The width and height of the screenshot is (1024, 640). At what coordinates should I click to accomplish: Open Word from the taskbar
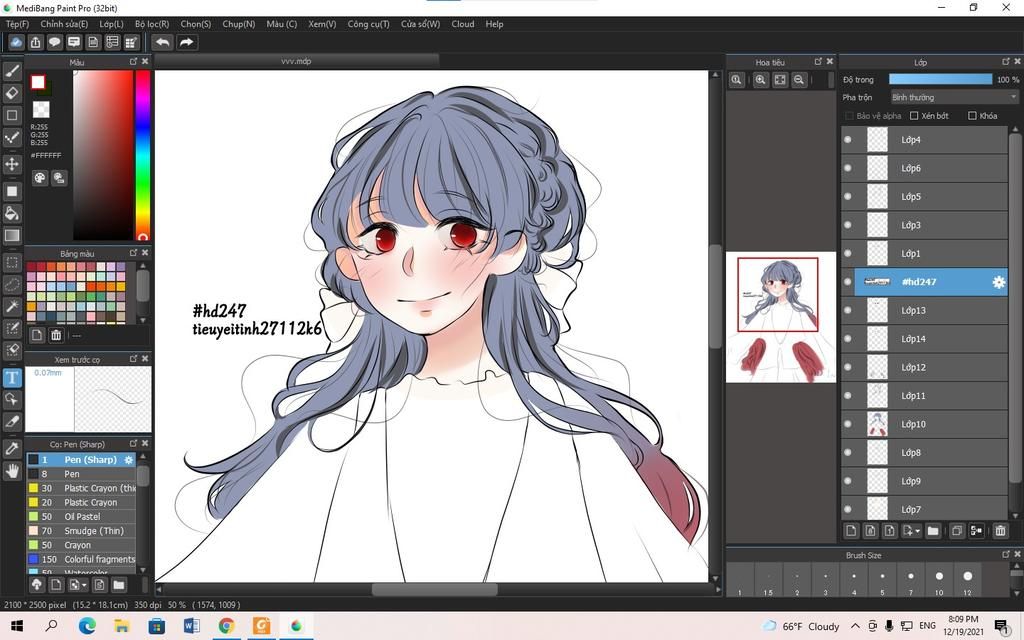click(x=191, y=626)
